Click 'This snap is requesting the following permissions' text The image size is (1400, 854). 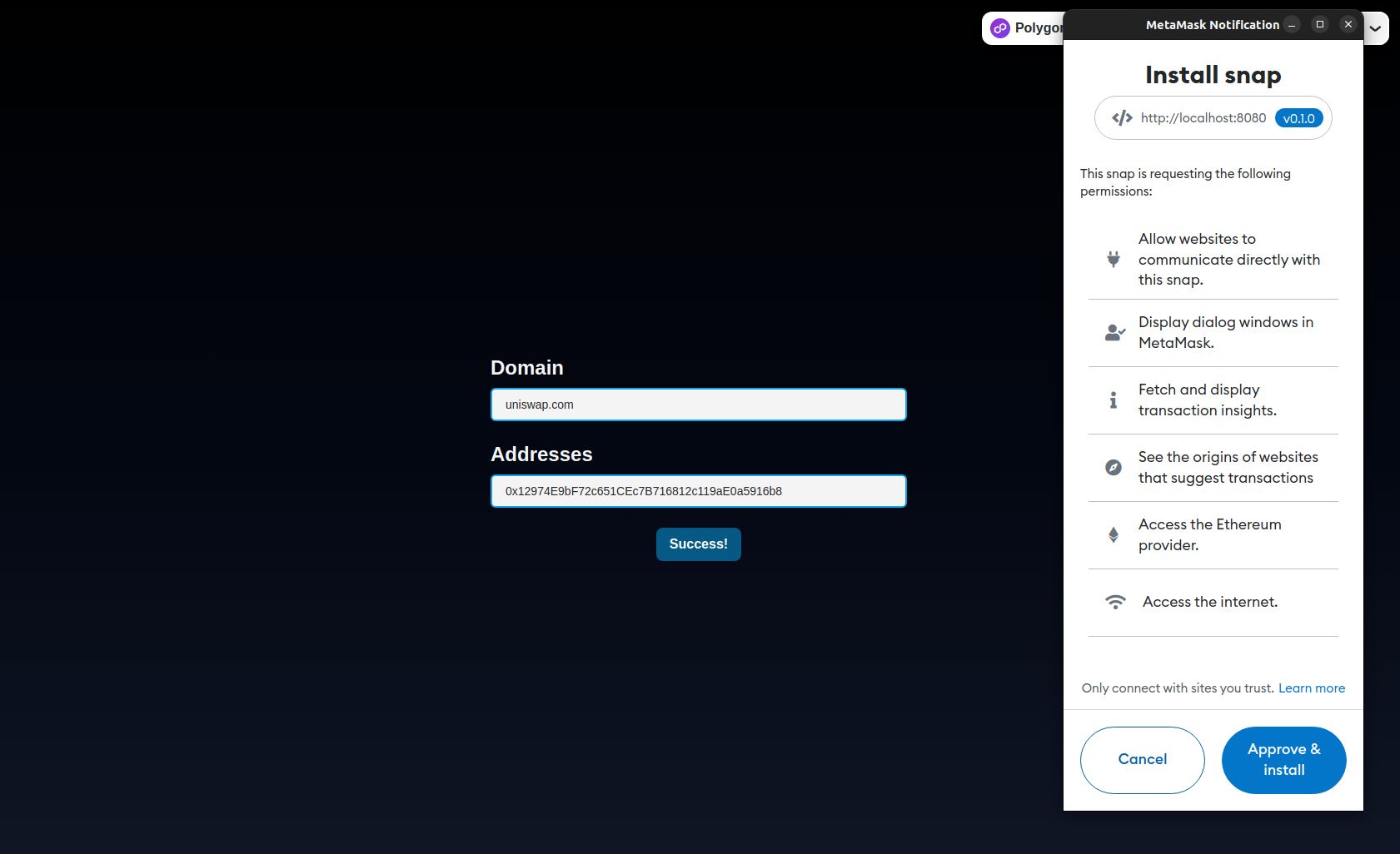tap(1185, 182)
